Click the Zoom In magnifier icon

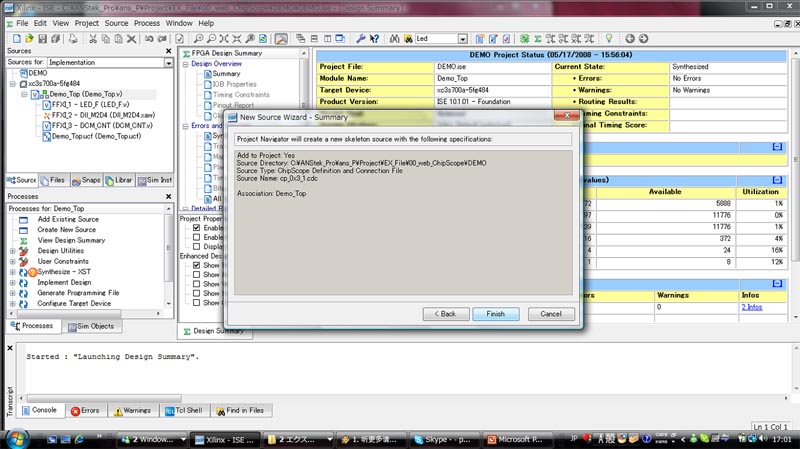tap(198, 39)
